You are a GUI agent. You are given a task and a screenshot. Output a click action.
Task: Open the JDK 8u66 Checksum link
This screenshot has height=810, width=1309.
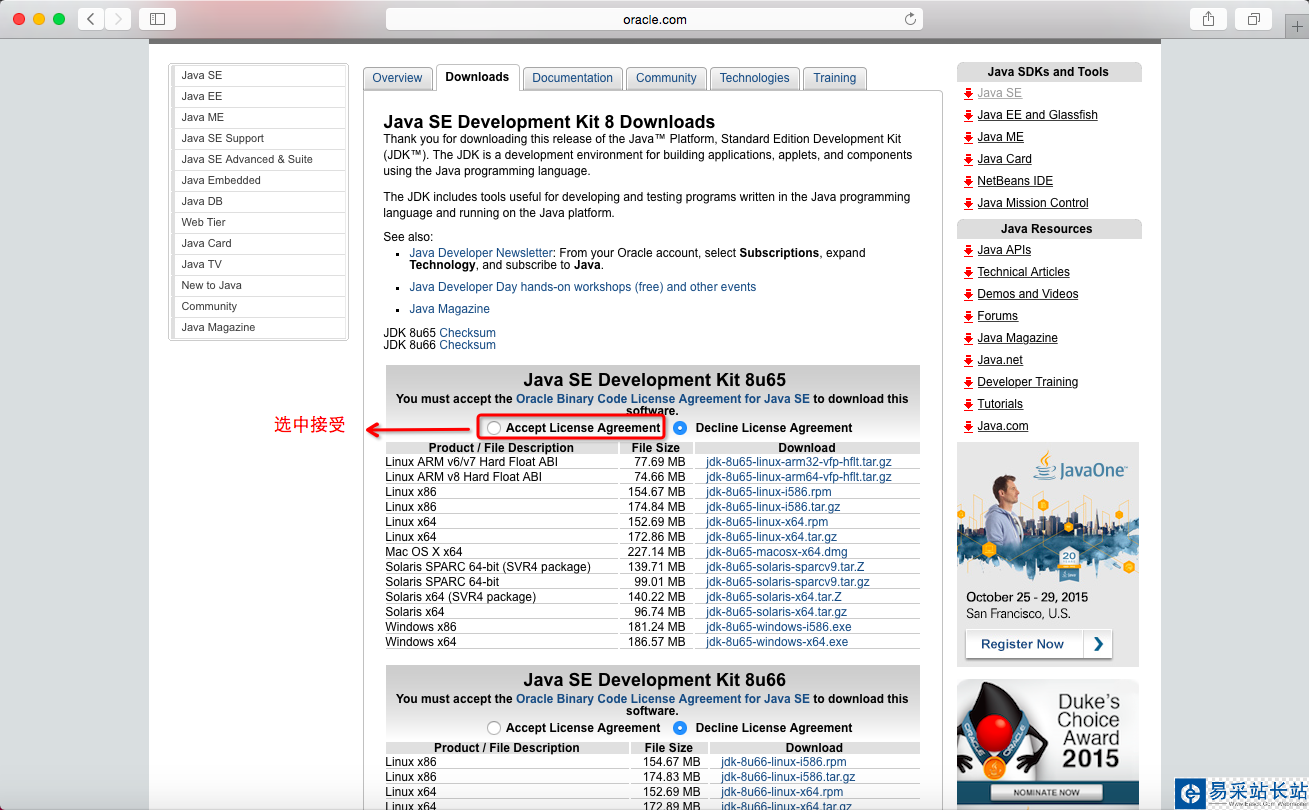(467, 345)
